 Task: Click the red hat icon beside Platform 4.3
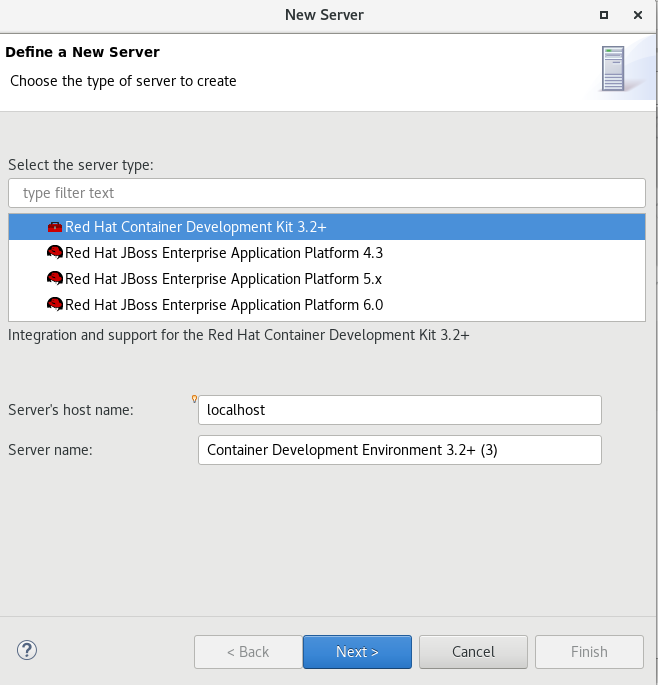(x=55, y=253)
